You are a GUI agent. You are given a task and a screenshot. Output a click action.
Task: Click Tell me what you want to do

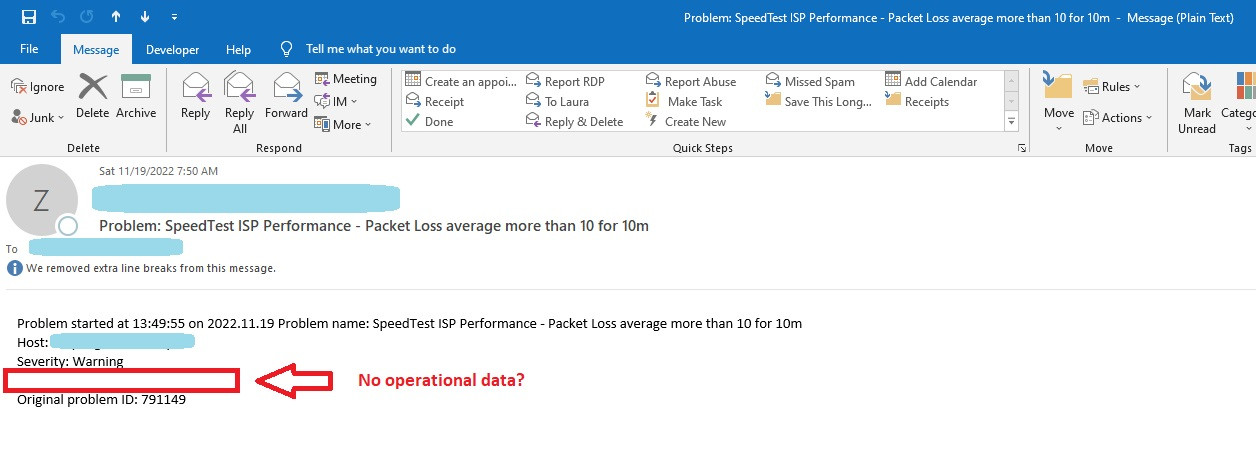tap(369, 48)
